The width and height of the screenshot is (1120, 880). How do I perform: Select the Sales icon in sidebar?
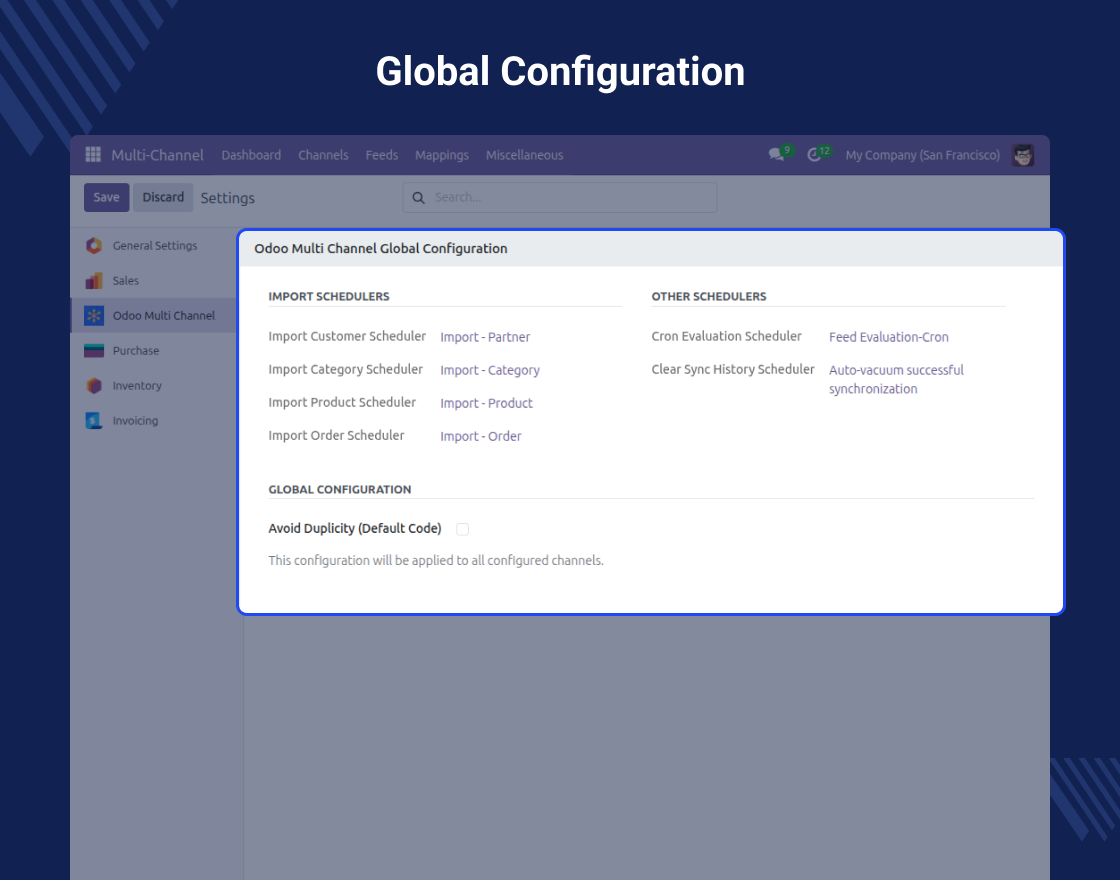pyautogui.click(x=94, y=281)
